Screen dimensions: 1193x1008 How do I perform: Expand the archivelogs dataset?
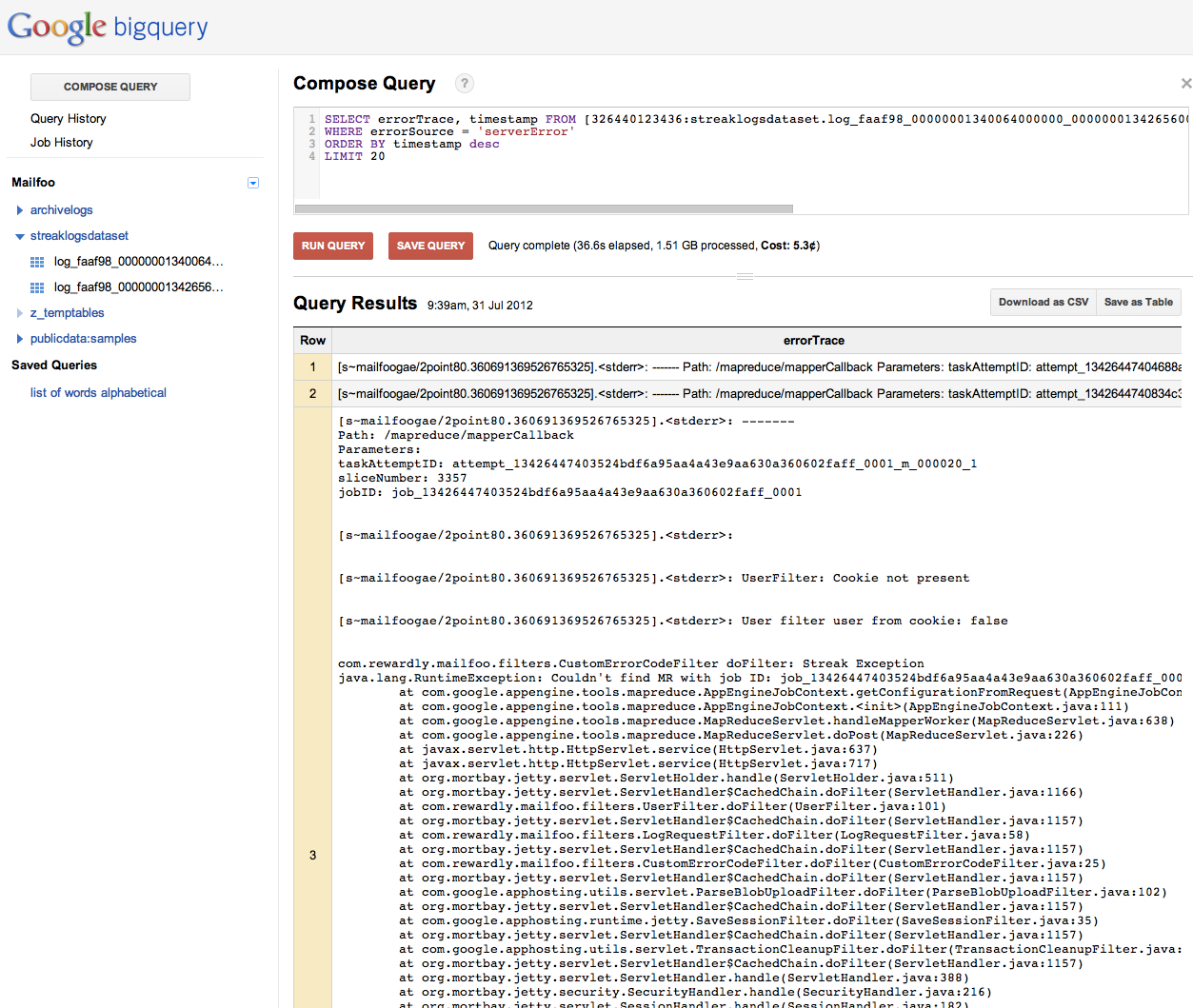click(x=20, y=210)
